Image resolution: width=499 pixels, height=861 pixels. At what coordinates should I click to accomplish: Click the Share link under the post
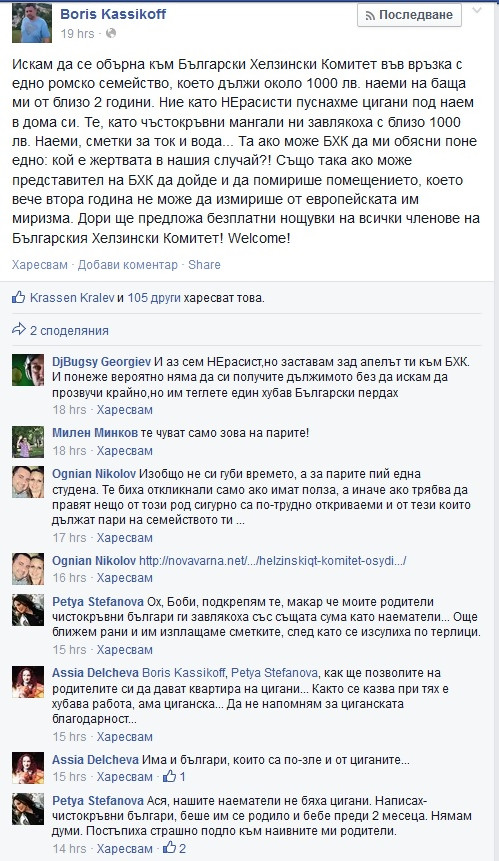pos(204,265)
